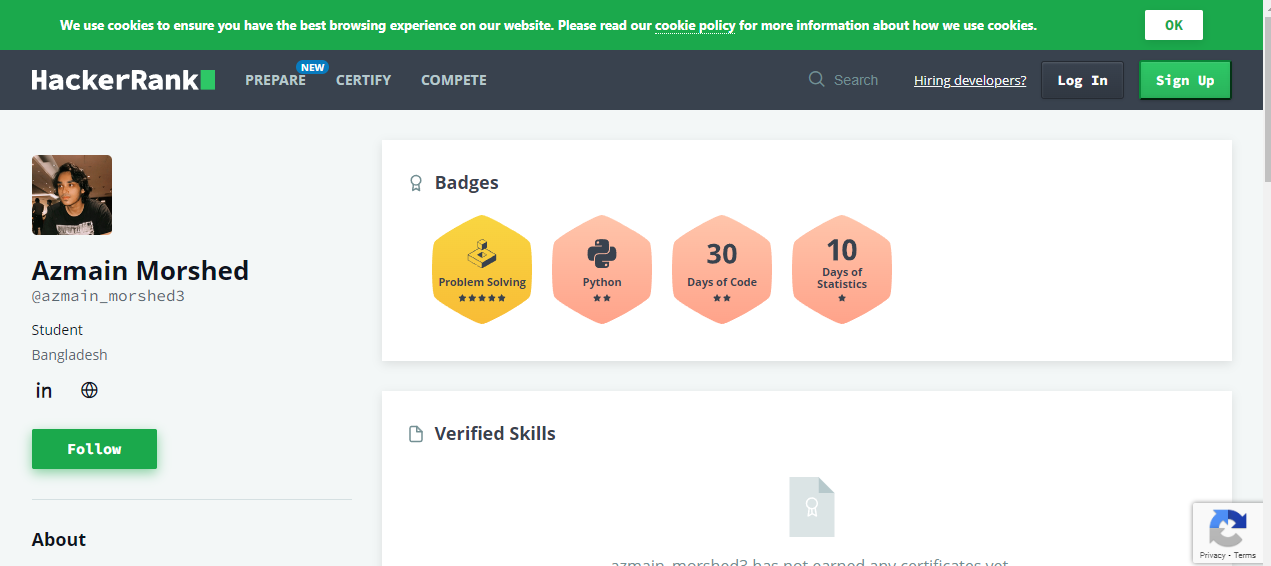Viewport: 1271px width, 566px height.
Task: Click the Log In button
Action: point(1082,80)
